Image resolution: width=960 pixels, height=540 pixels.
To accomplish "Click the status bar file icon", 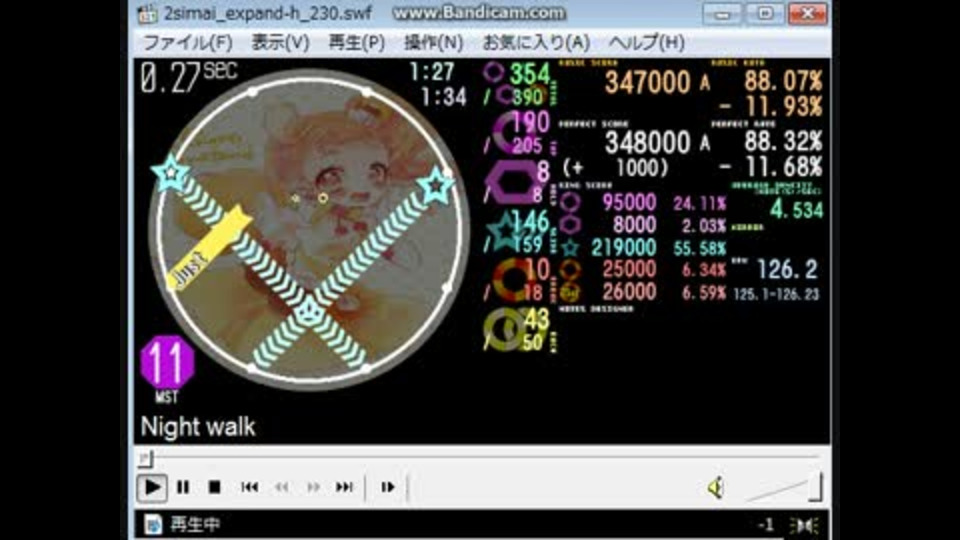I will (x=152, y=525).
